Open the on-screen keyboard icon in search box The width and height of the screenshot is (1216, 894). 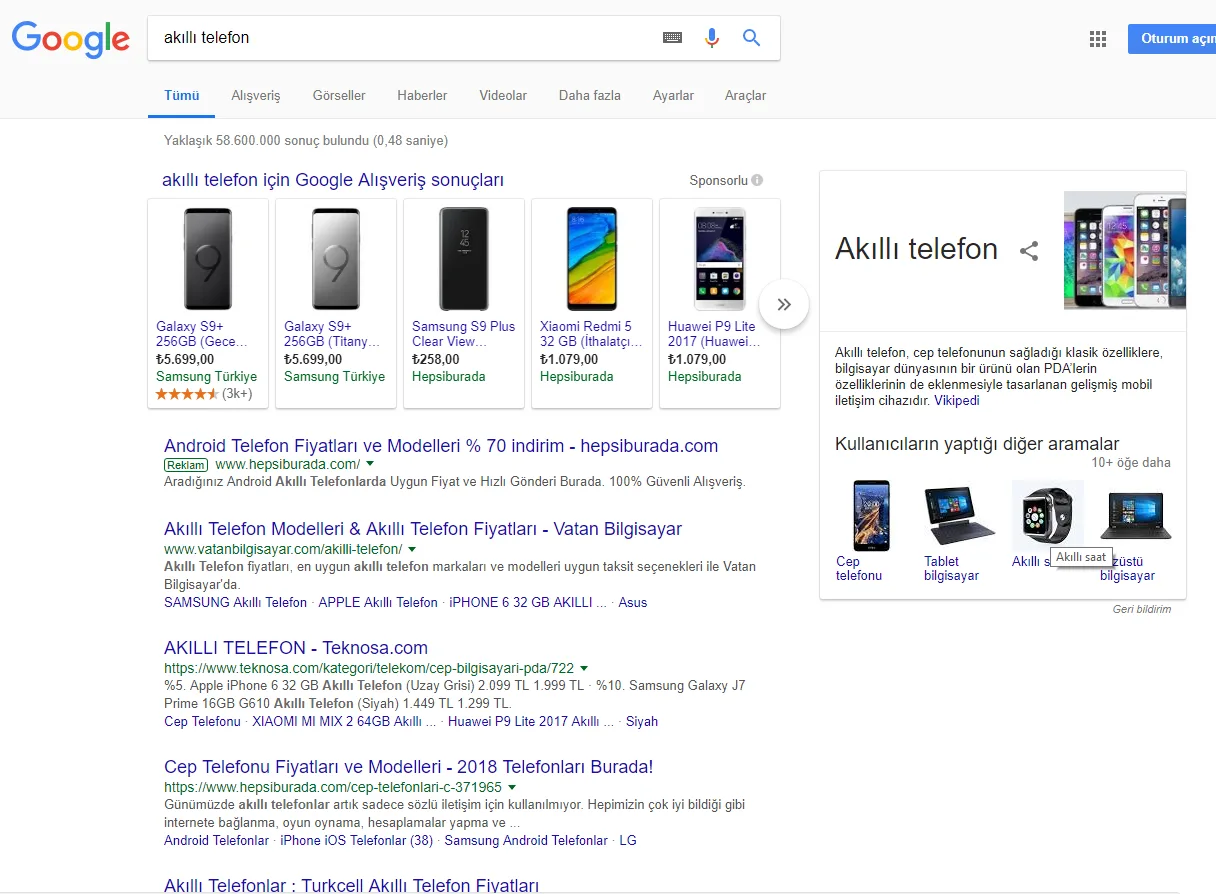[x=672, y=38]
